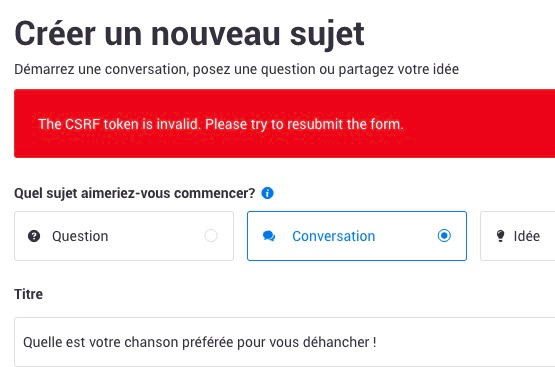Click the chat bubbles icon in Conversation card

(x=269, y=236)
